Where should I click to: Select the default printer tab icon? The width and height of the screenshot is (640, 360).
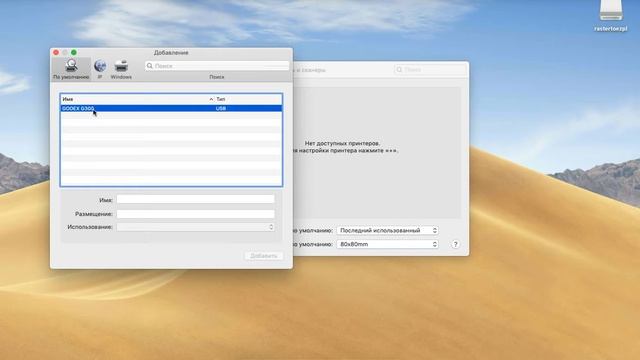[71, 69]
